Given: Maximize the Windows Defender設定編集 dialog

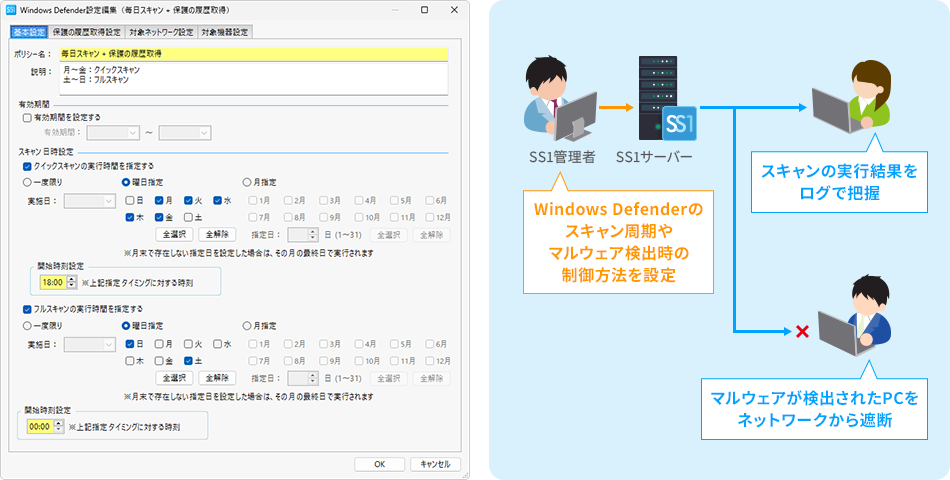Looking at the screenshot, I should click(424, 10).
